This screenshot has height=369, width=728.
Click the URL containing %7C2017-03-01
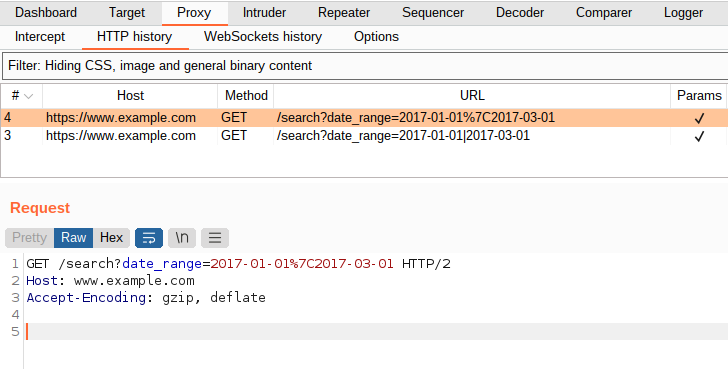pos(416,118)
